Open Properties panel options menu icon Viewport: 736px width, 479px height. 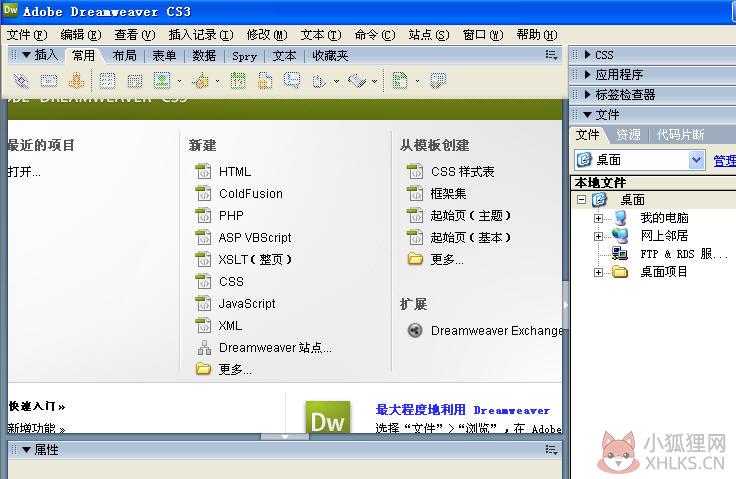tap(552, 450)
